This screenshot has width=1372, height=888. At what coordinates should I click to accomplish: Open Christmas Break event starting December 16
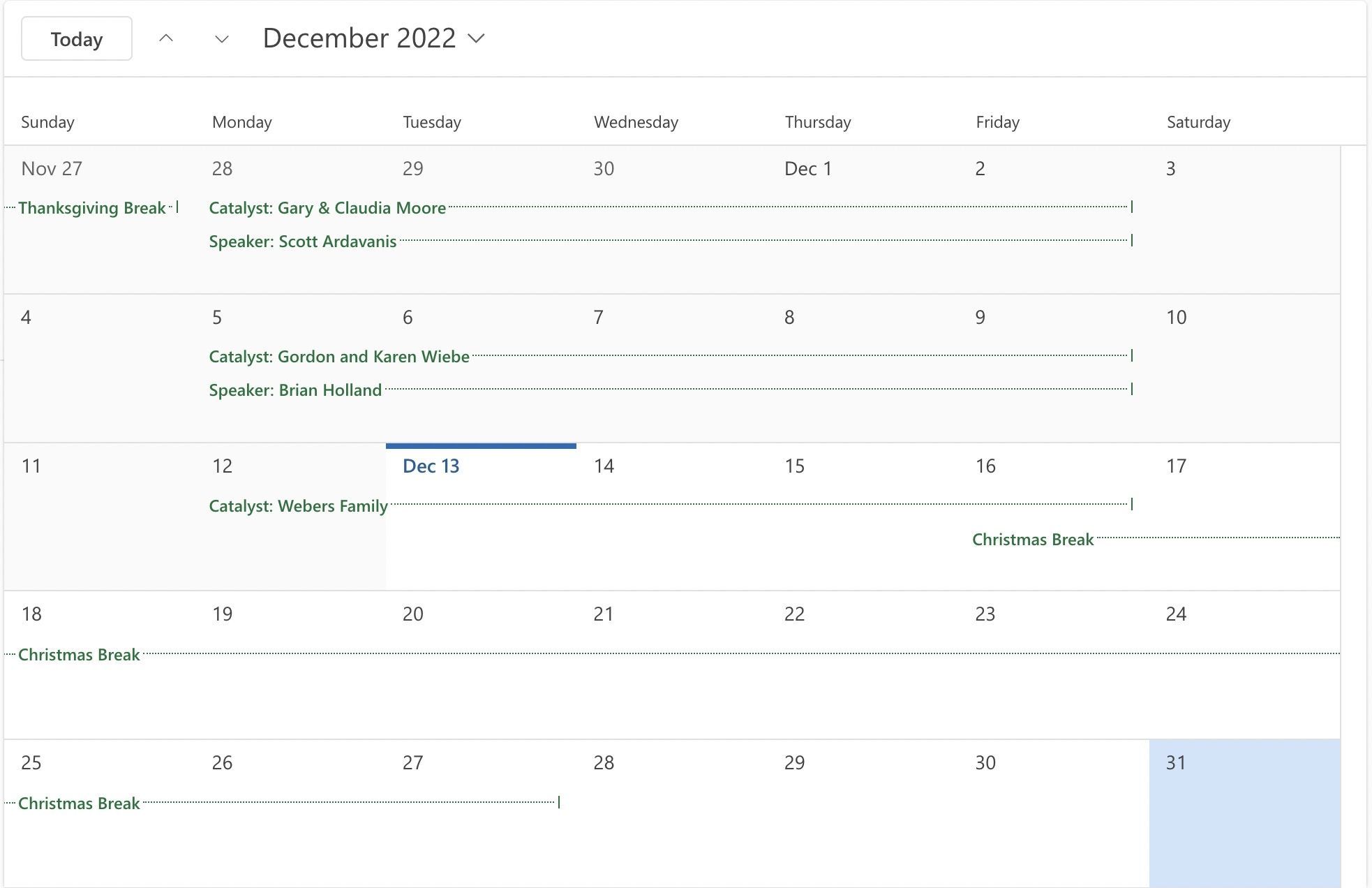coord(1156,539)
